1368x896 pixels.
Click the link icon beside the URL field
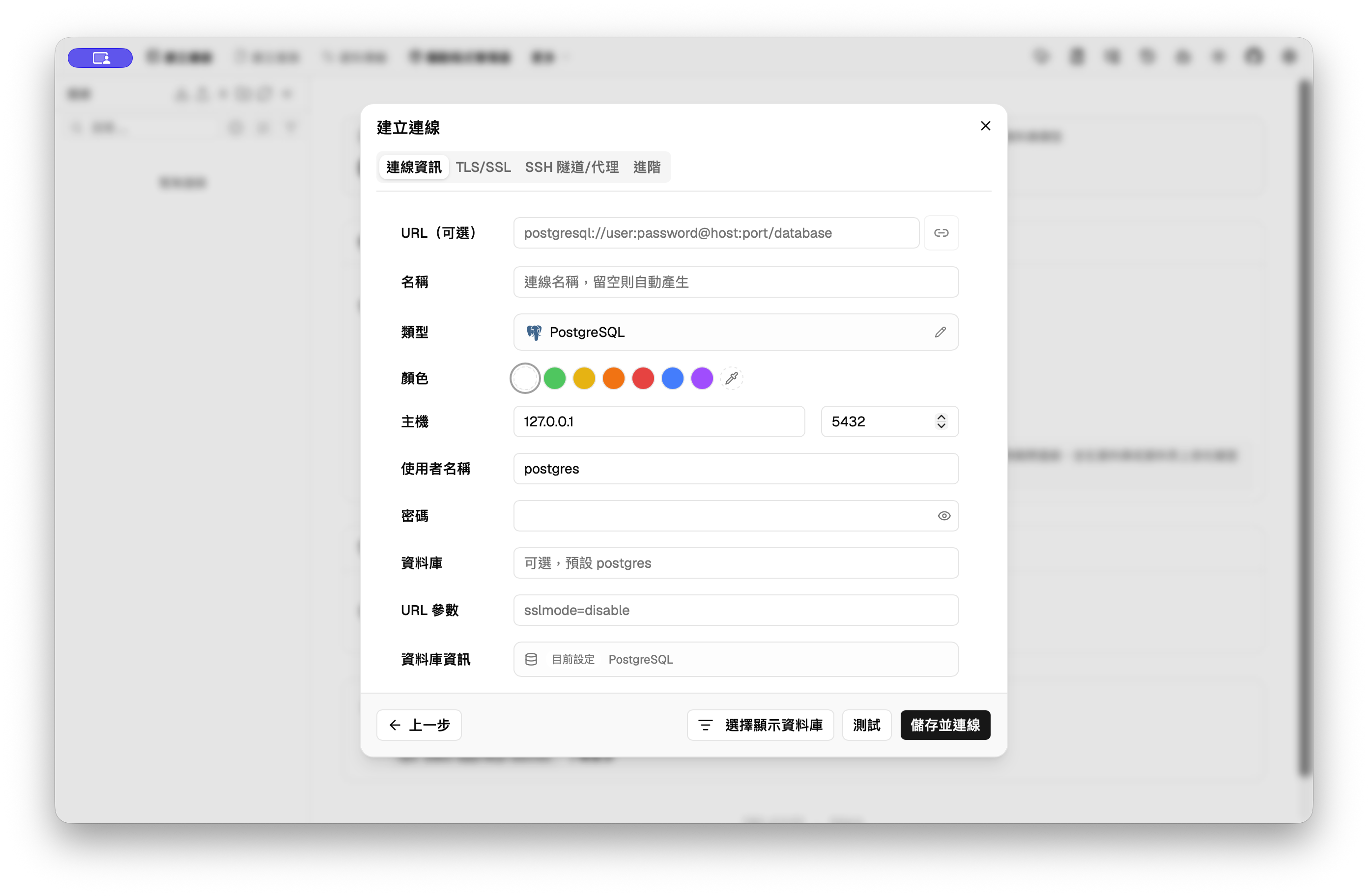[941, 233]
